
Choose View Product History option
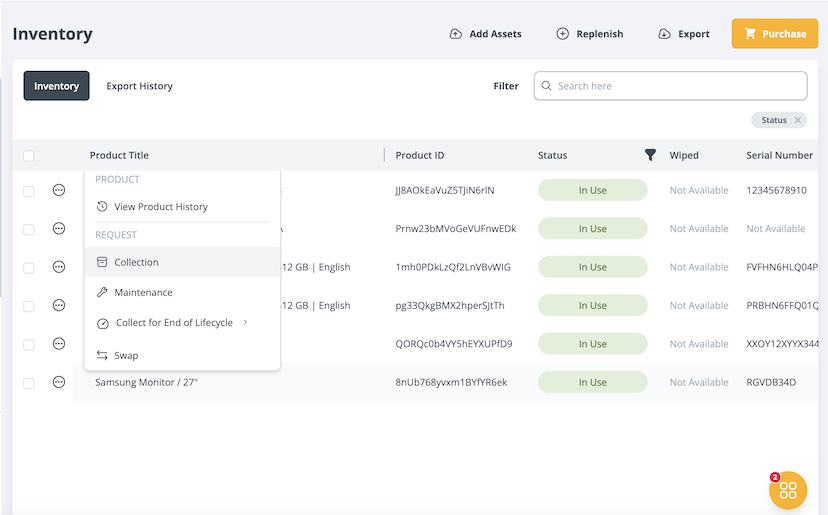tap(160, 207)
